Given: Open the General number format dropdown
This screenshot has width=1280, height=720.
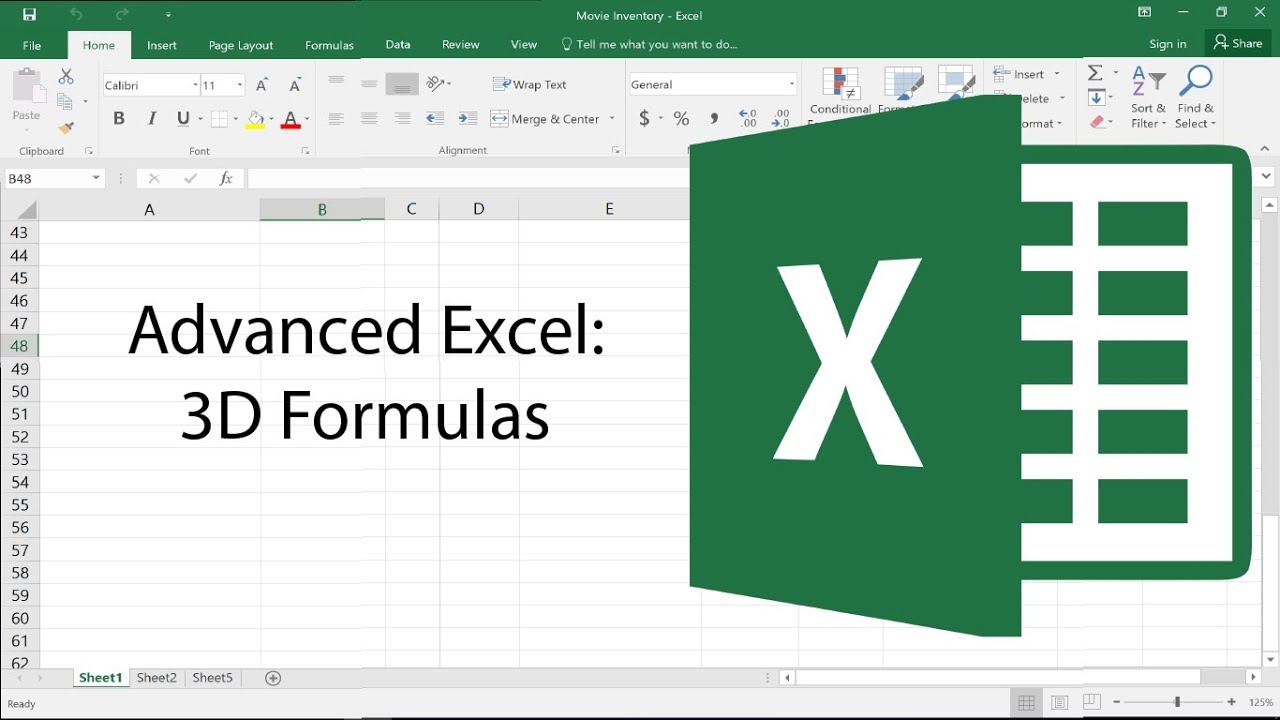Looking at the screenshot, I should pos(788,84).
